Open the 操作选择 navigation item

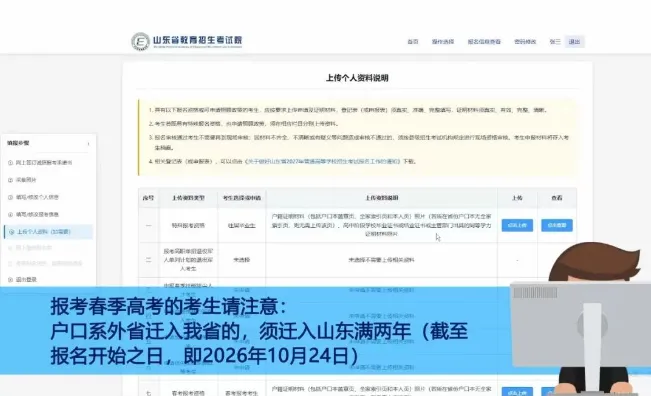tap(443, 42)
